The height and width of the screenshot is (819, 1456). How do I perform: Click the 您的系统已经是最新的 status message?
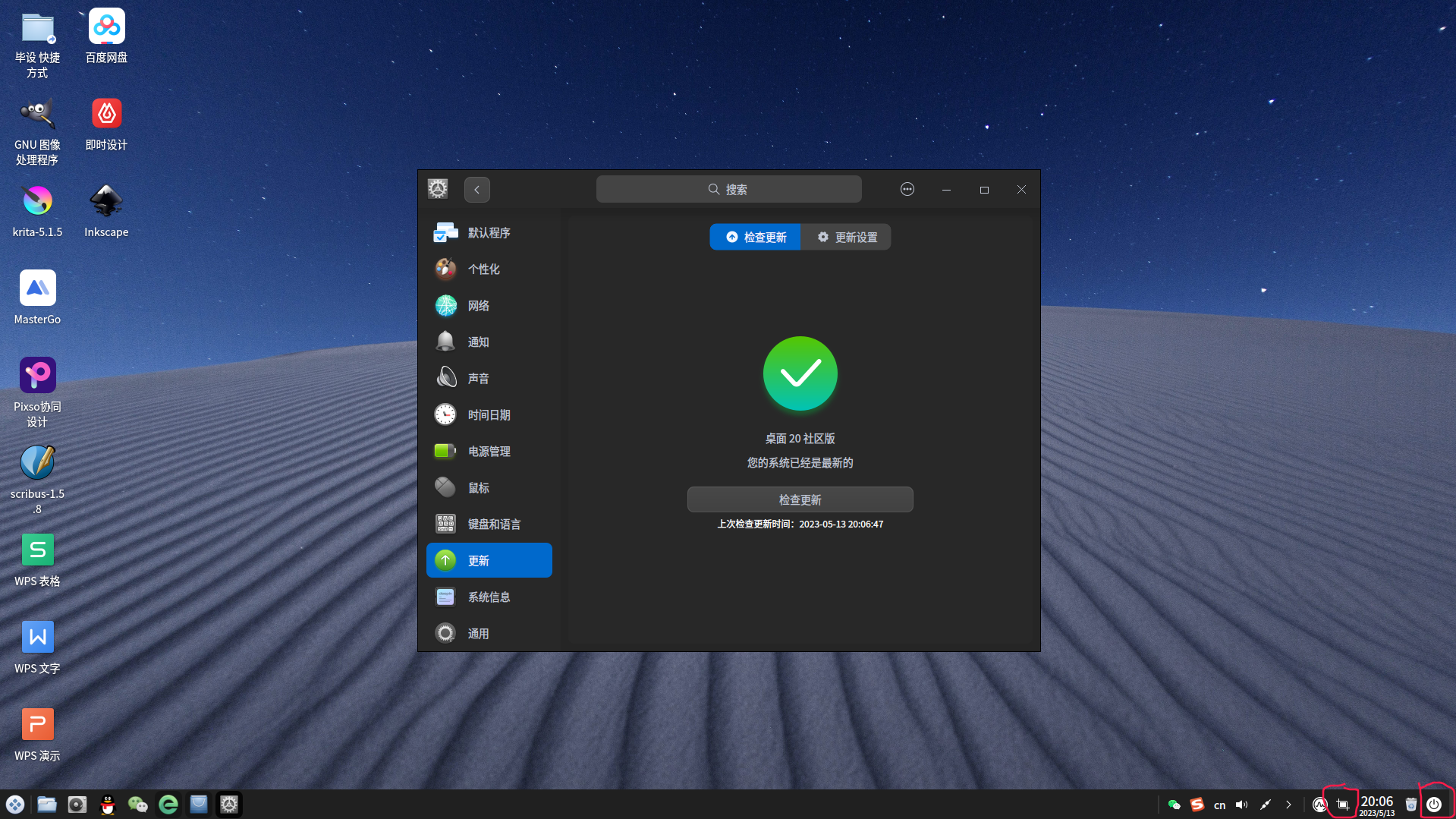tap(800, 463)
